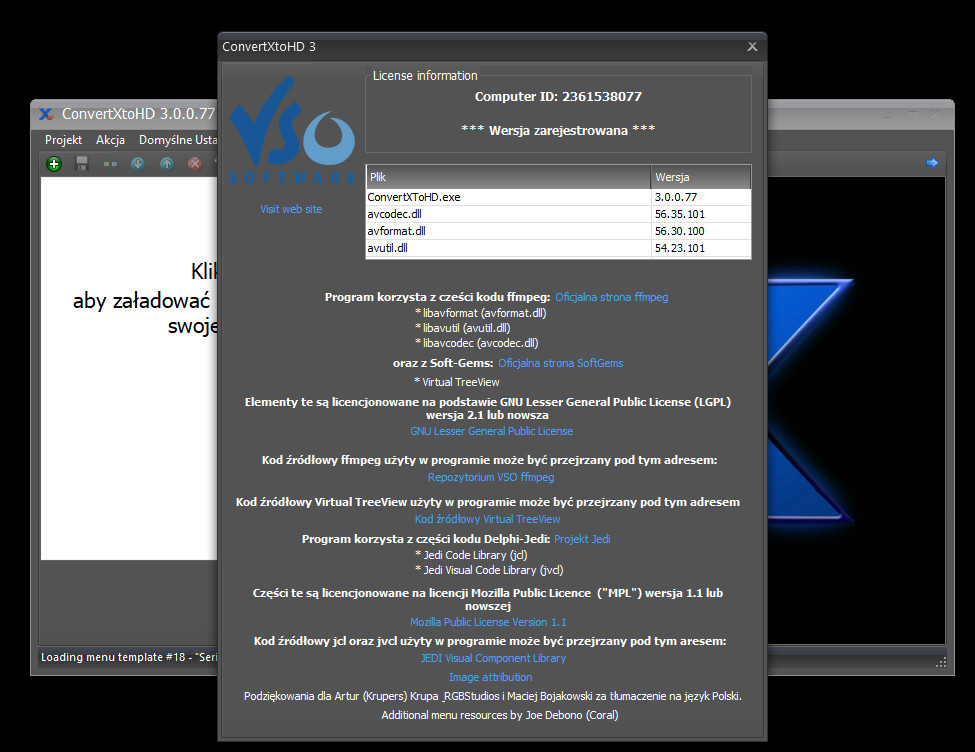Click the blue right arrow icon in main window
The image size is (975, 752).
(931, 163)
